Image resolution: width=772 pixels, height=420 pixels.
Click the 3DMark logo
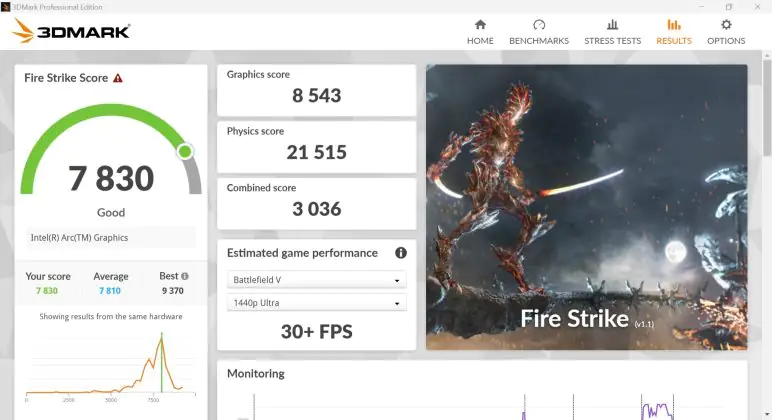click(x=71, y=31)
